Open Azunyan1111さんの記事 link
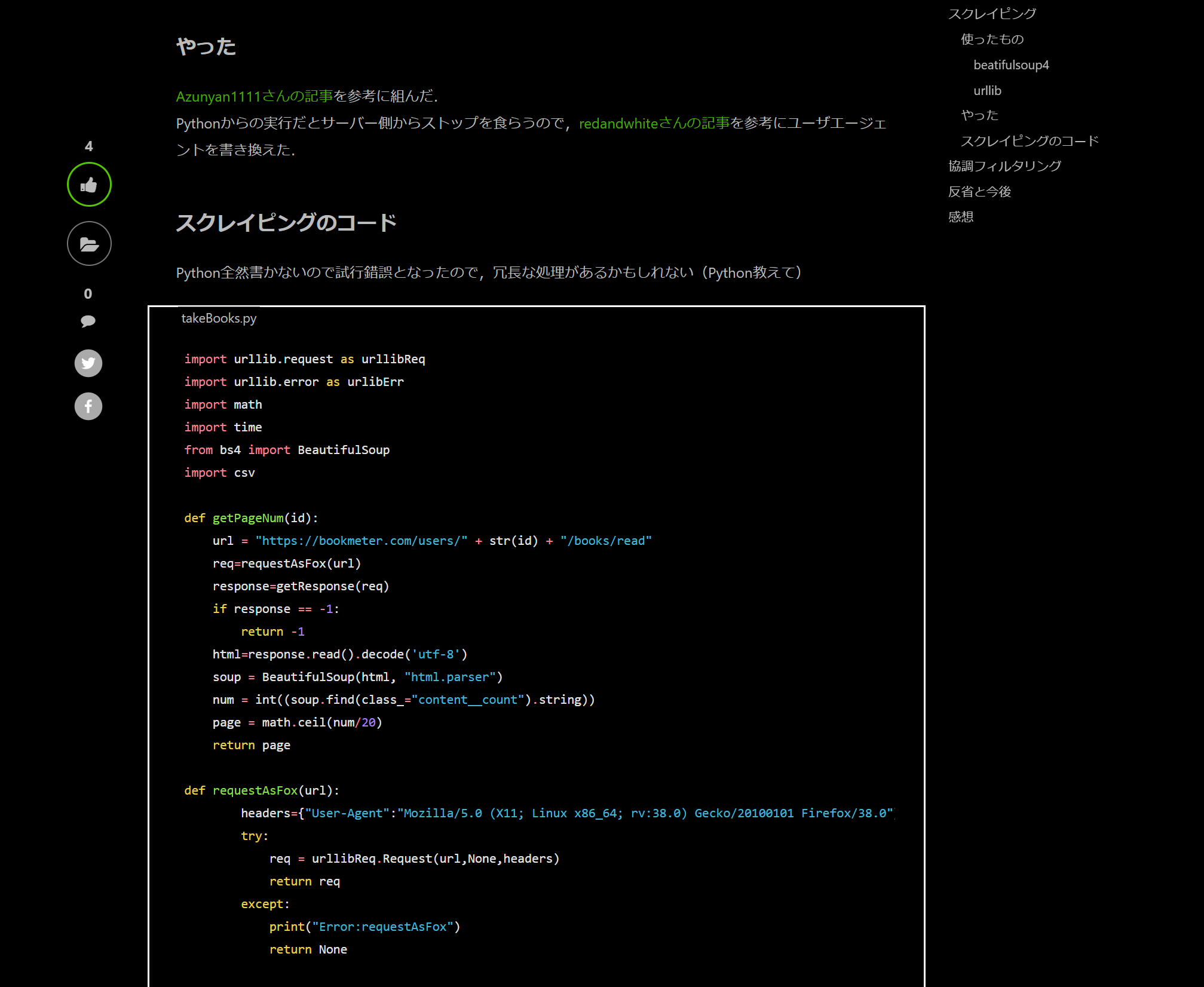 pyautogui.click(x=254, y=96)
